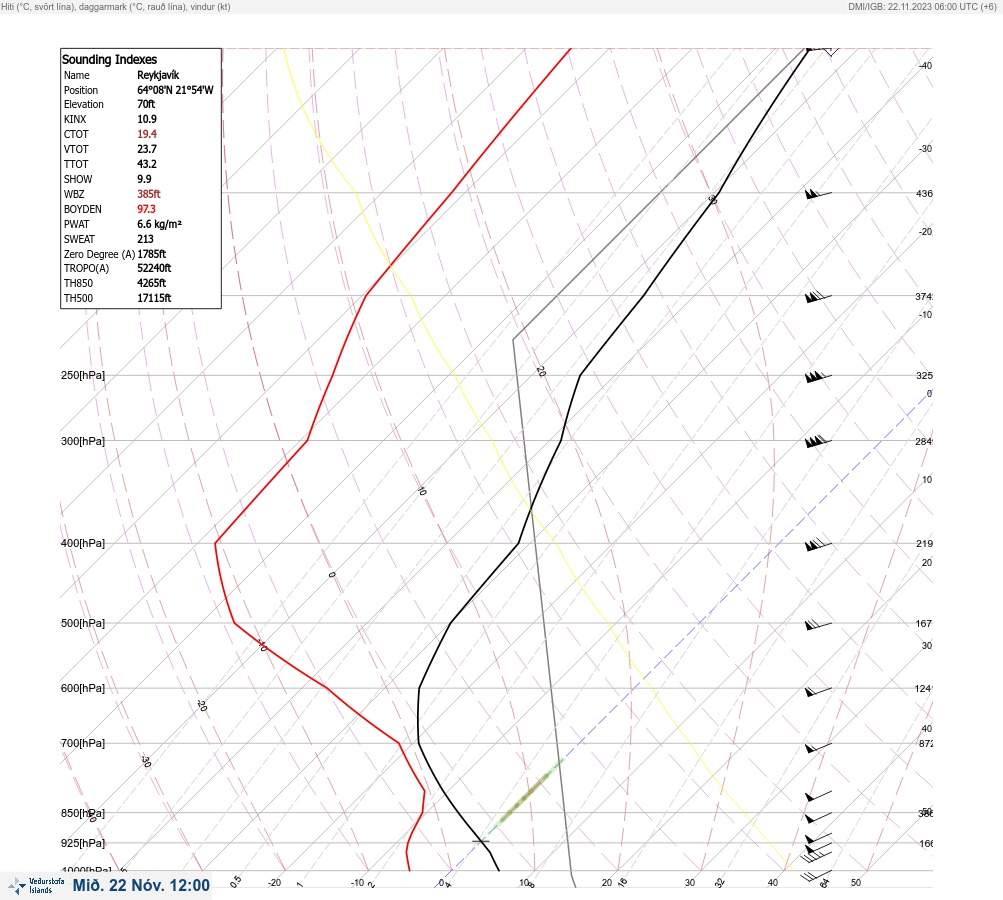Image resolution: width=1003 pixels, height=900 pixels.
Task: Click the TTOT value 43.2
Action: (x=146, y=164)
